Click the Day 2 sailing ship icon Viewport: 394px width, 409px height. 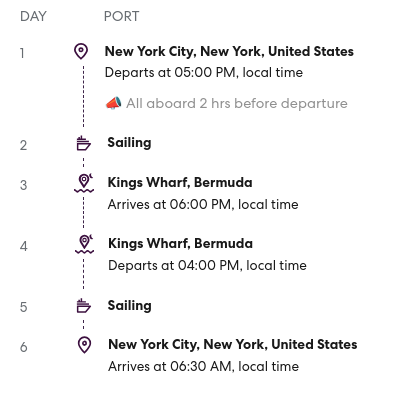click(83, 143)
